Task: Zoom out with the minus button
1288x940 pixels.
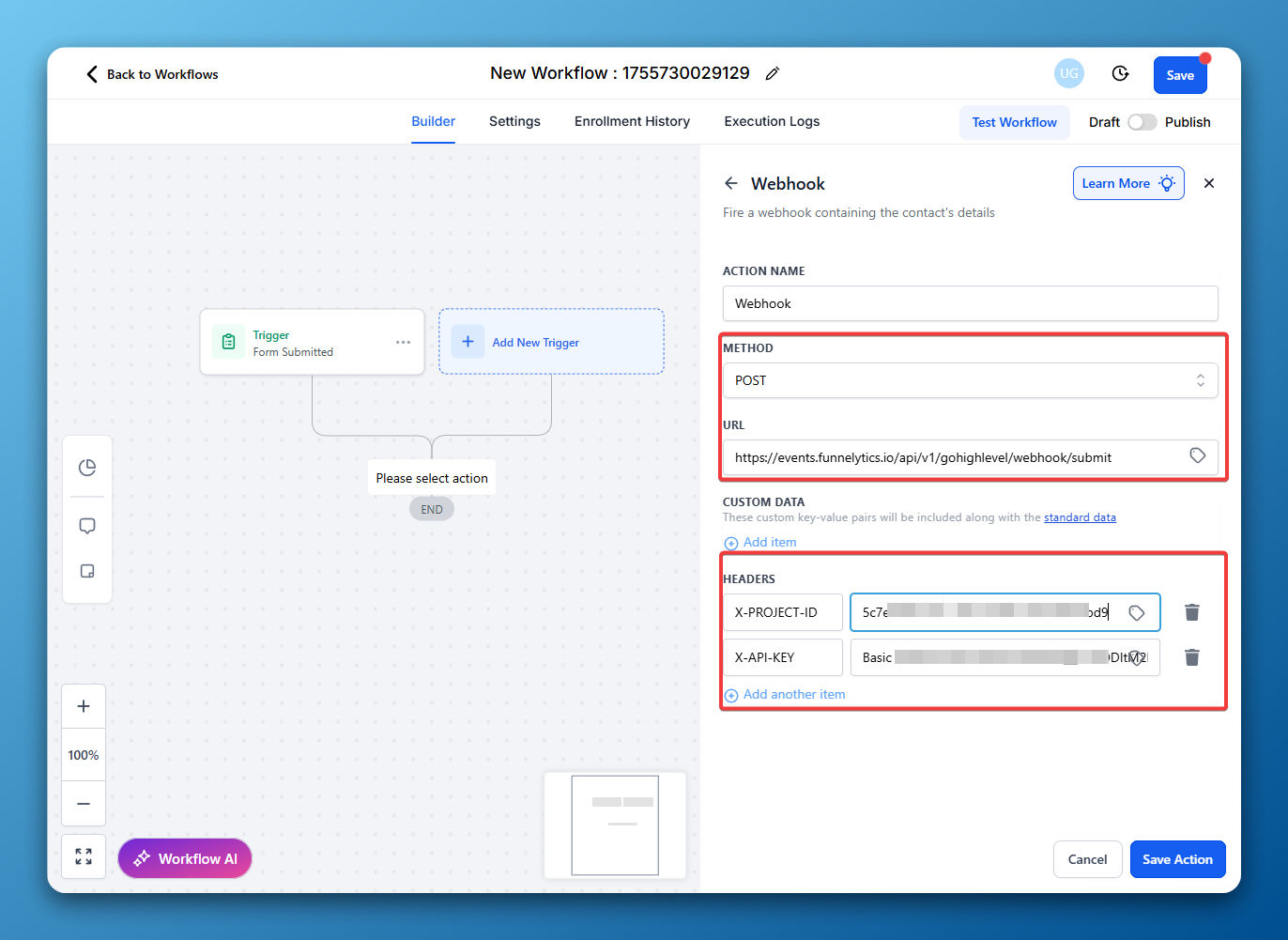Action: pos(84,804)
